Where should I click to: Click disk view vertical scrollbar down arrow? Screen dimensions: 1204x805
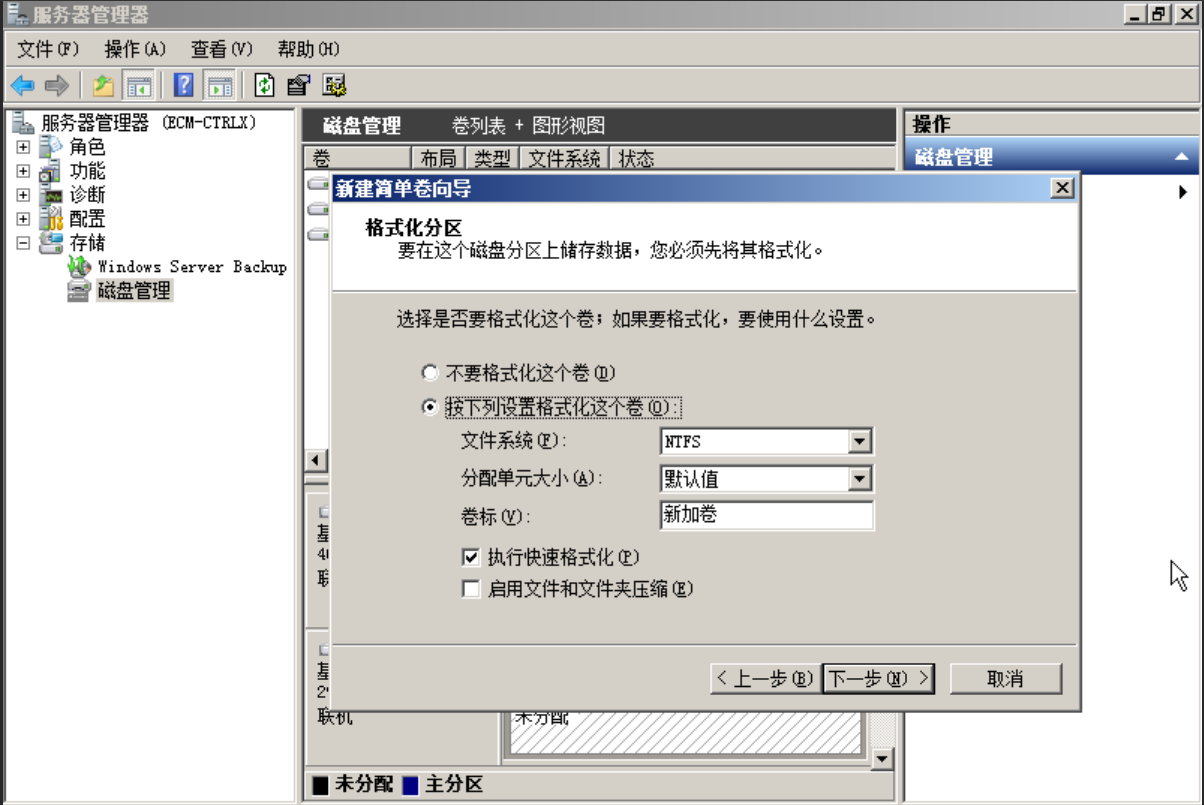point(882,760)
